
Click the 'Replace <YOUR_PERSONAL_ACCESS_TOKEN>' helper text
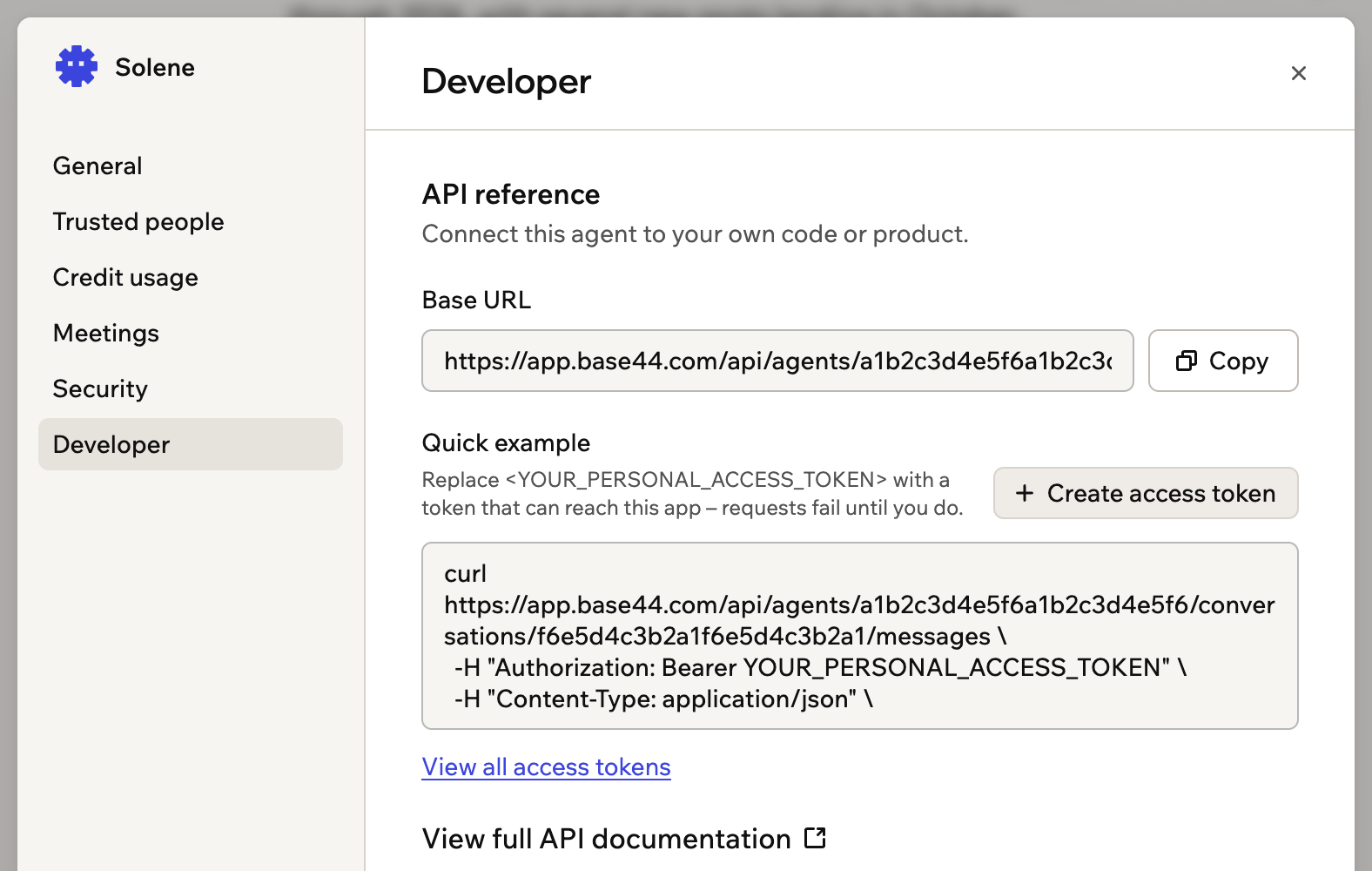[x=692, y=494]
